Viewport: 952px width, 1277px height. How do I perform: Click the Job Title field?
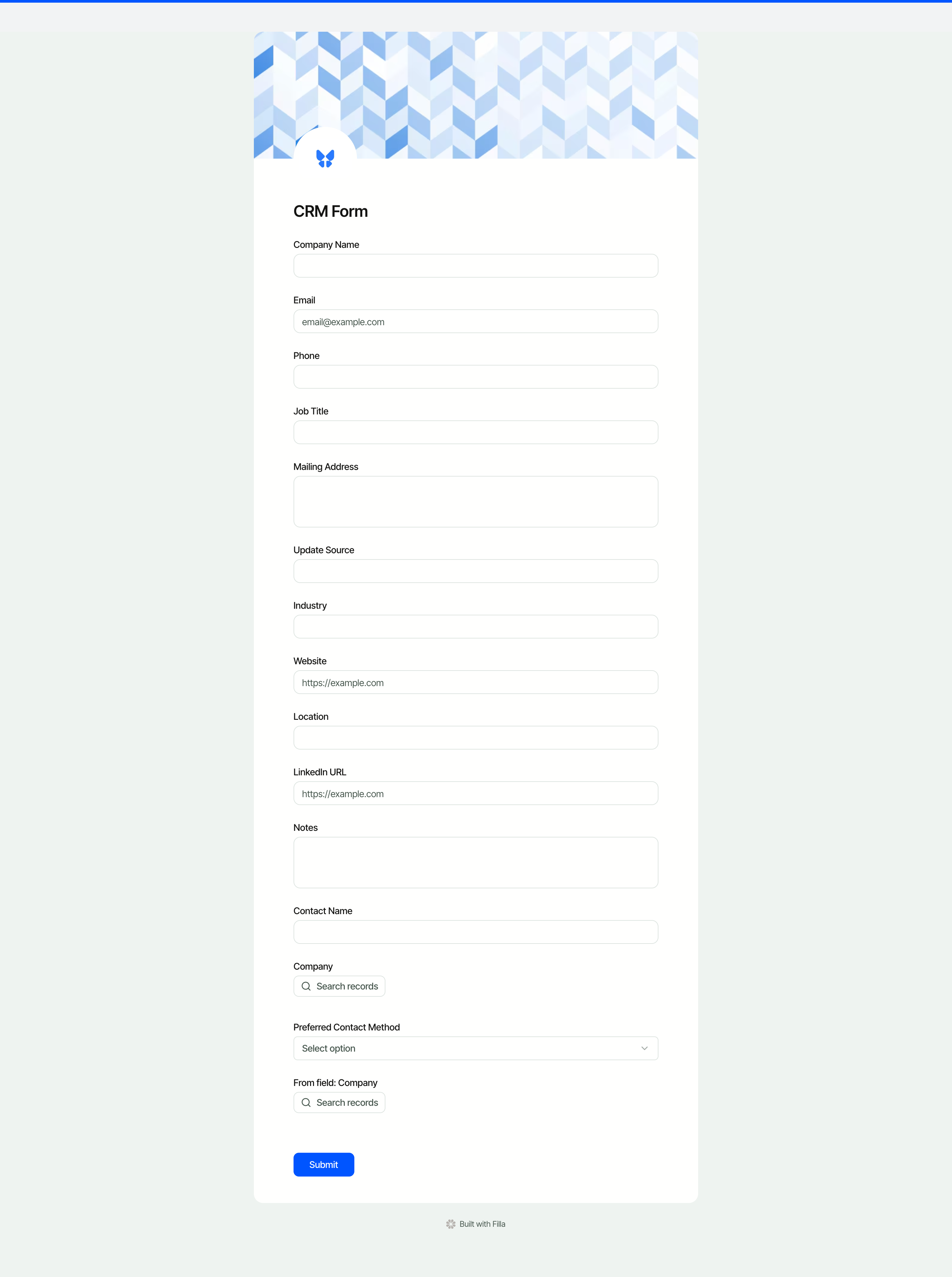[475, 433]
